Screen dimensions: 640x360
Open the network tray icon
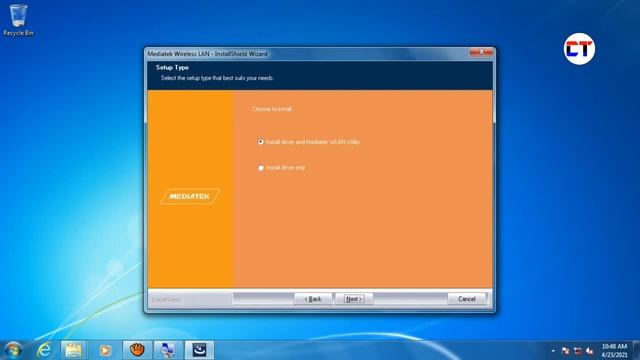[x=578, y=351]
